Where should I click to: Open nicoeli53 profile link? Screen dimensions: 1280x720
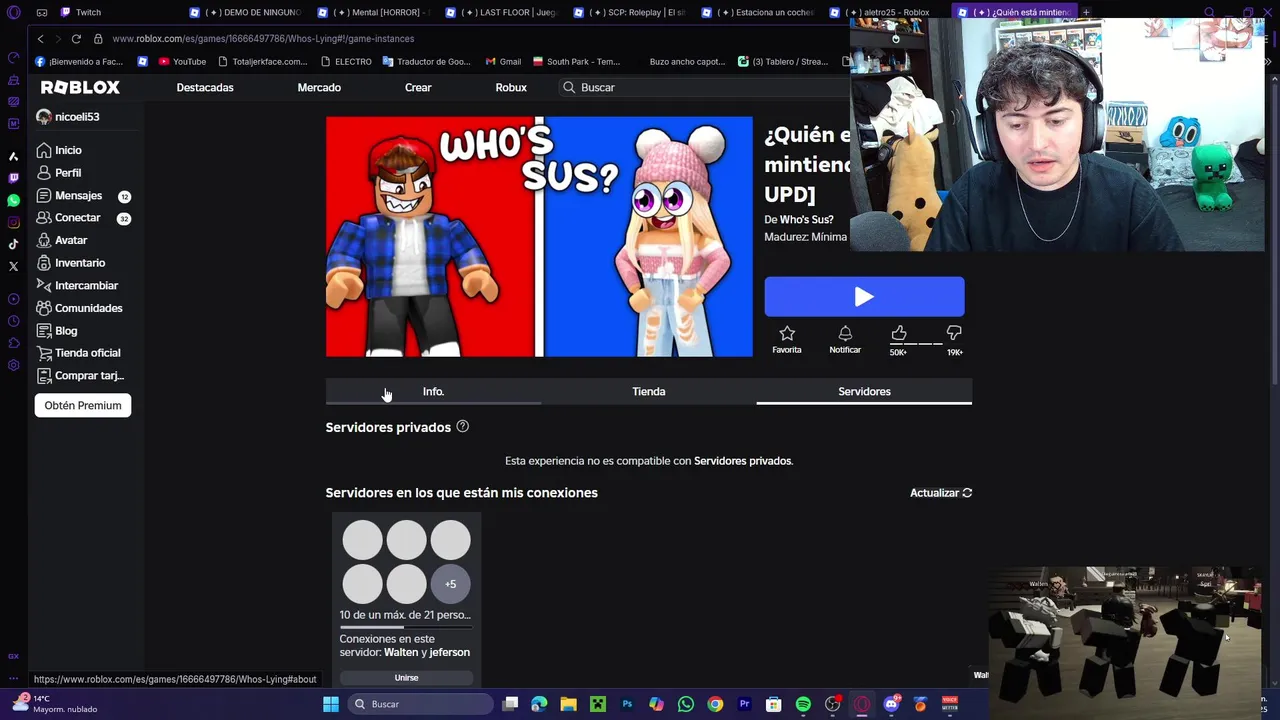coord(68,117)
